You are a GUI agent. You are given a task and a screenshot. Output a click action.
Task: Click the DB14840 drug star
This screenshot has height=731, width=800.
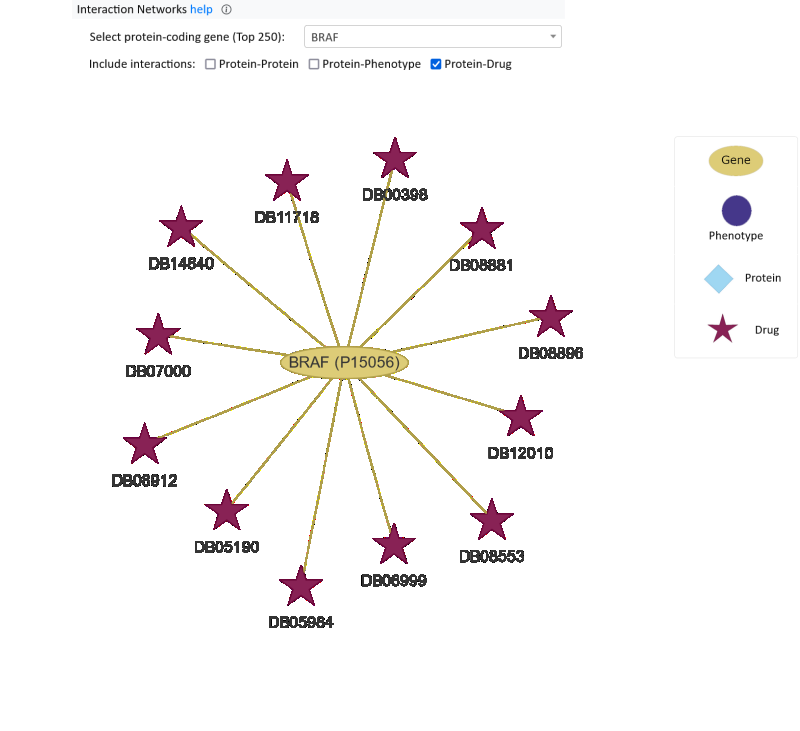181,228
